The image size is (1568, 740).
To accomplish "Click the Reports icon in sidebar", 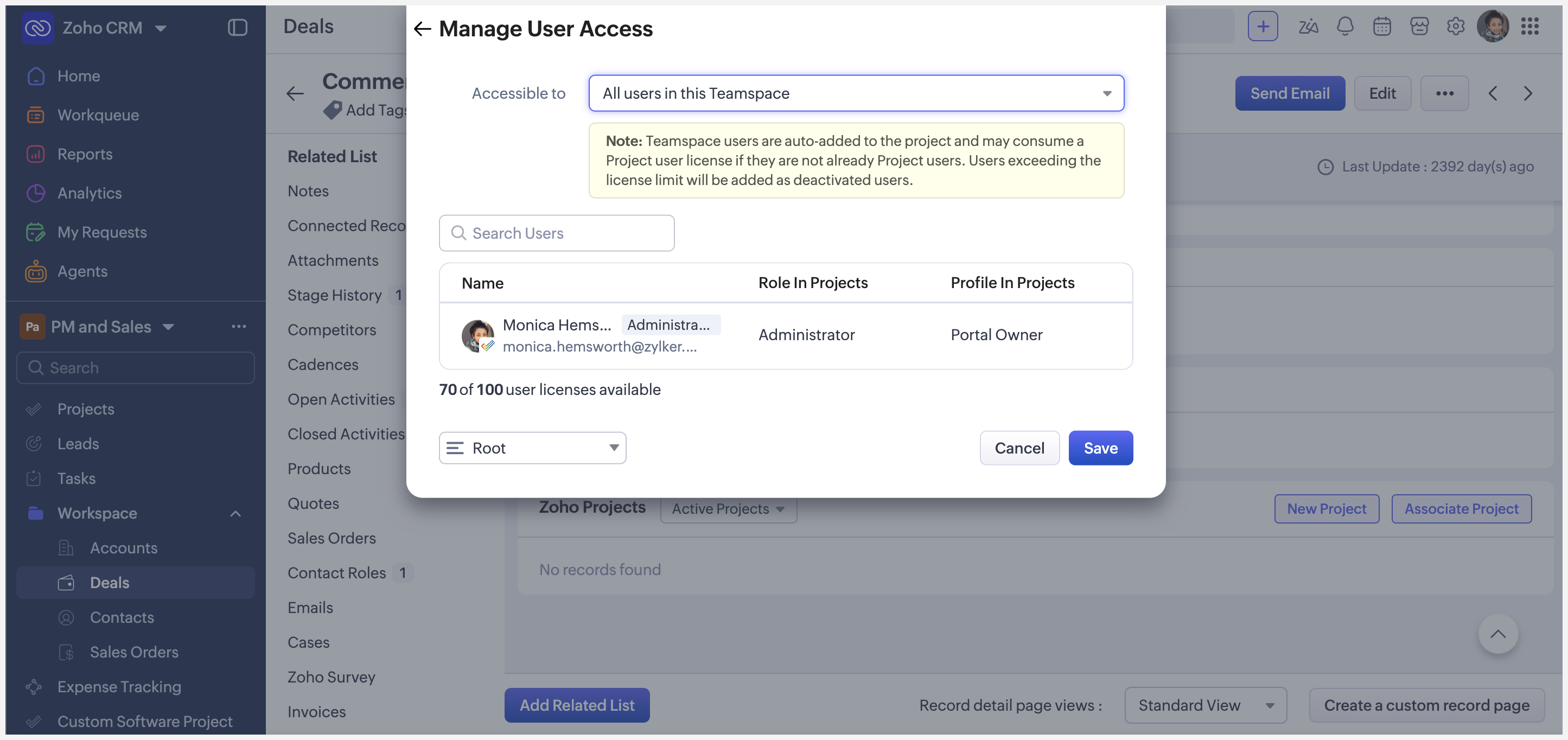I will click(36, 154).
